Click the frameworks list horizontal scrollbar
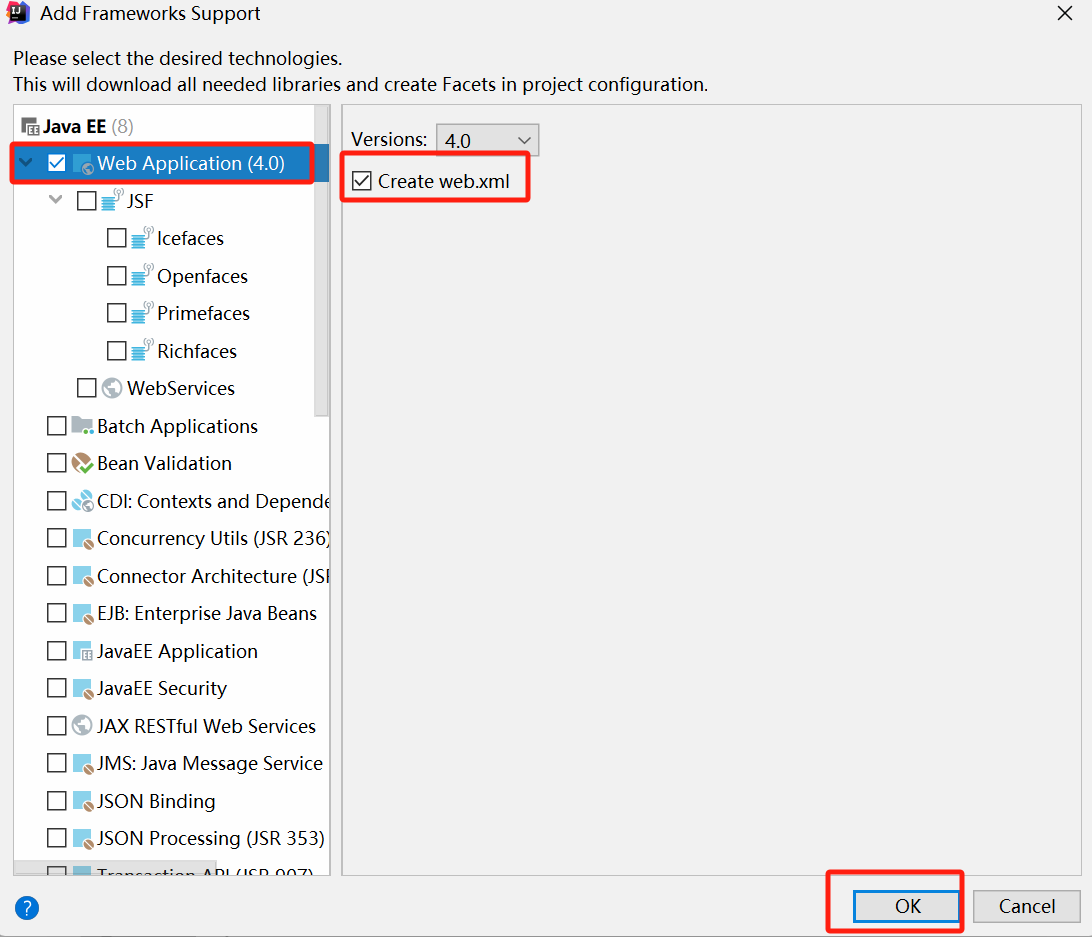 (x=115, y=868)
